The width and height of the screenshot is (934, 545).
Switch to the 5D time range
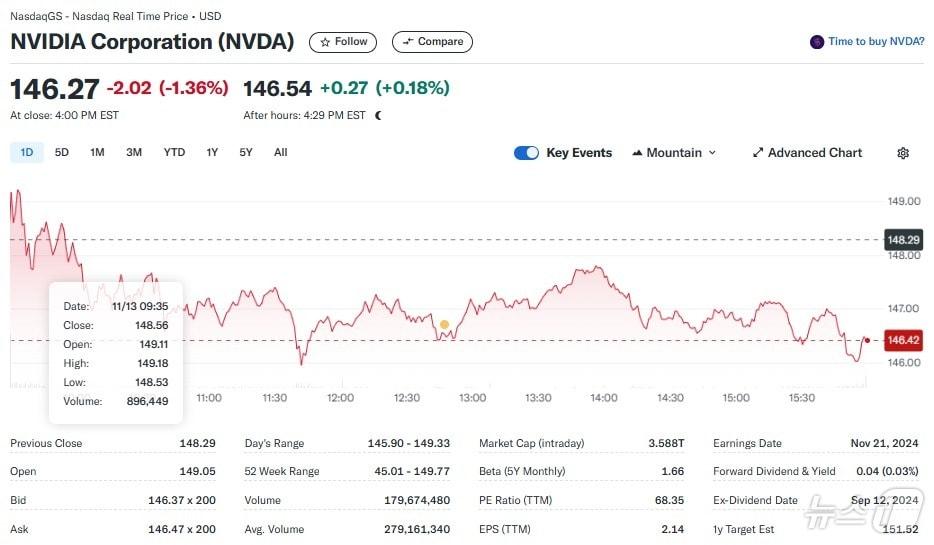click(x=62, y=153)
